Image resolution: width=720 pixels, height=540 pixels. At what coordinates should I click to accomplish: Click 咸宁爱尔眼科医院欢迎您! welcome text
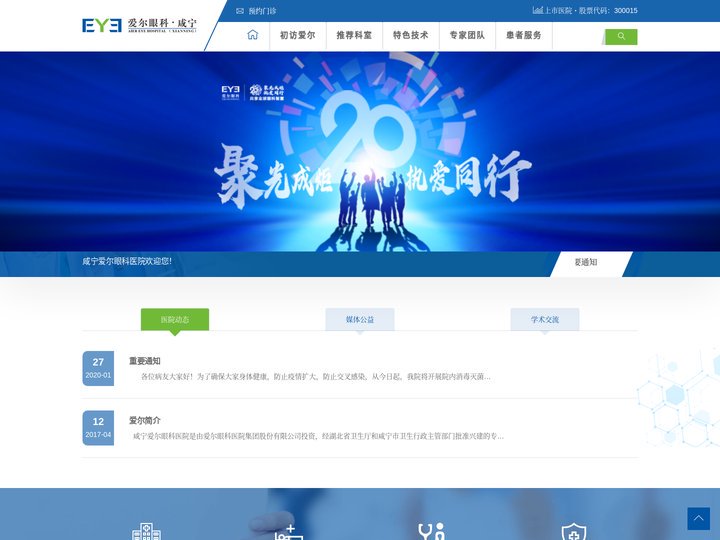coord(127,261)
